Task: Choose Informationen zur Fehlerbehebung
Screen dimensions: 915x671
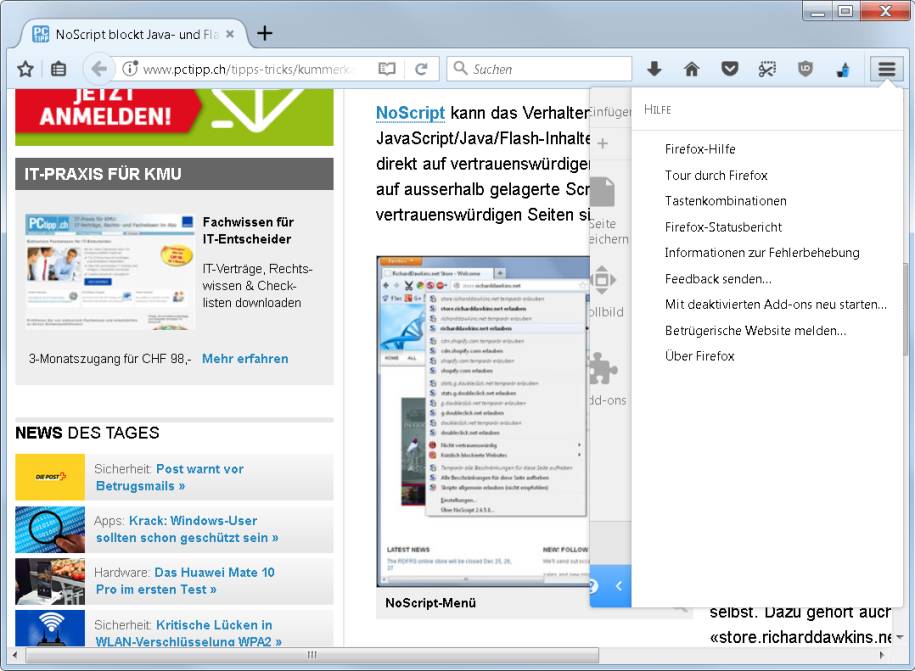Action: pyautogui.click(x=762, y=252)
